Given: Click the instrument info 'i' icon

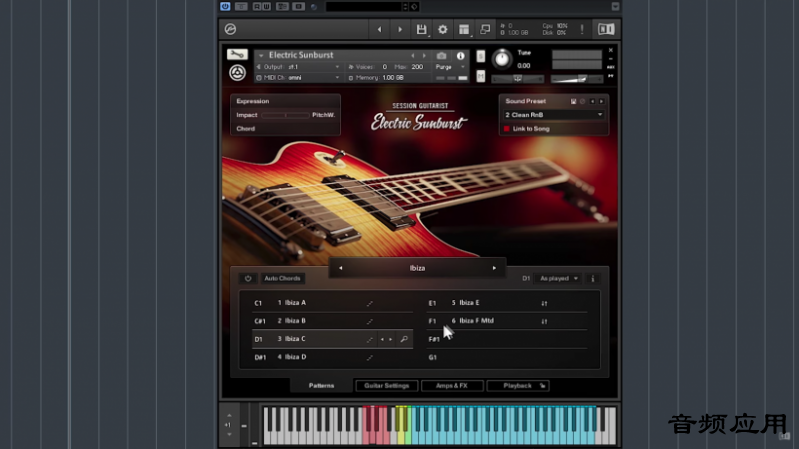Looking at the screenshot, I should click(x=461, y=56).
